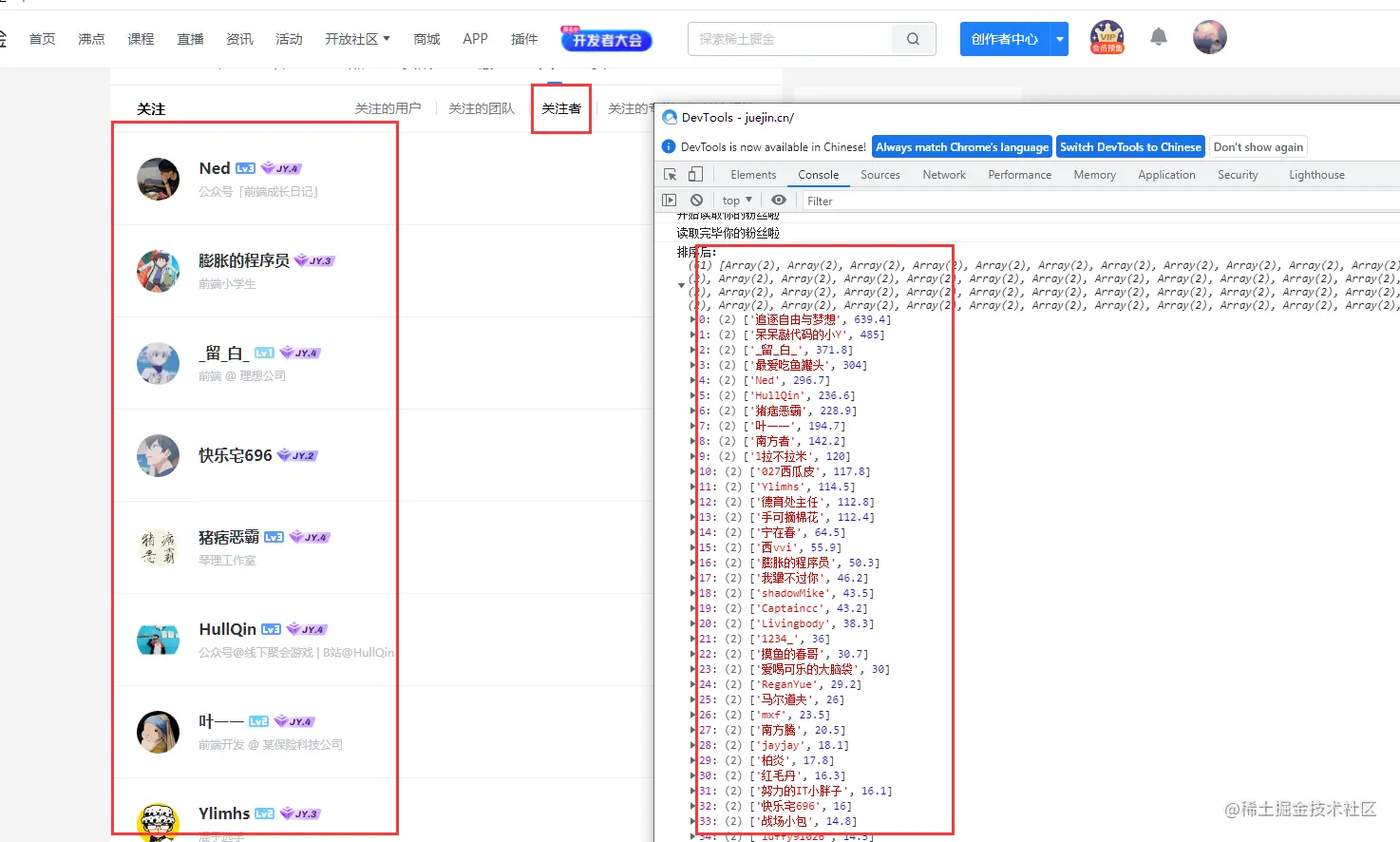Open the 创作者中心 dropdown arrow
Image resolution: width=1400 pixels, height=842 pixels.
tap(1060, 39)
